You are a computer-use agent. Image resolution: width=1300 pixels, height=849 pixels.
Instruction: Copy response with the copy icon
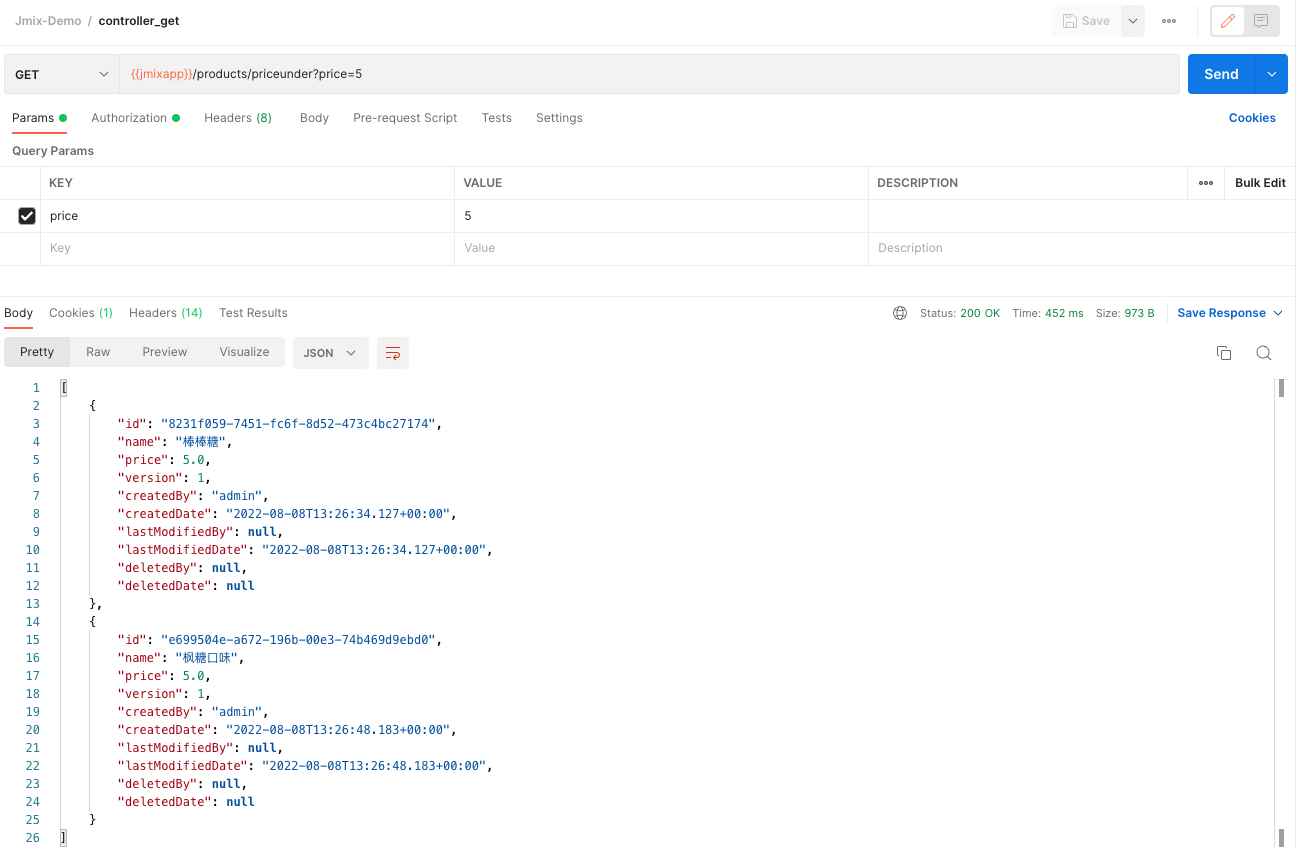point(1224,353)
